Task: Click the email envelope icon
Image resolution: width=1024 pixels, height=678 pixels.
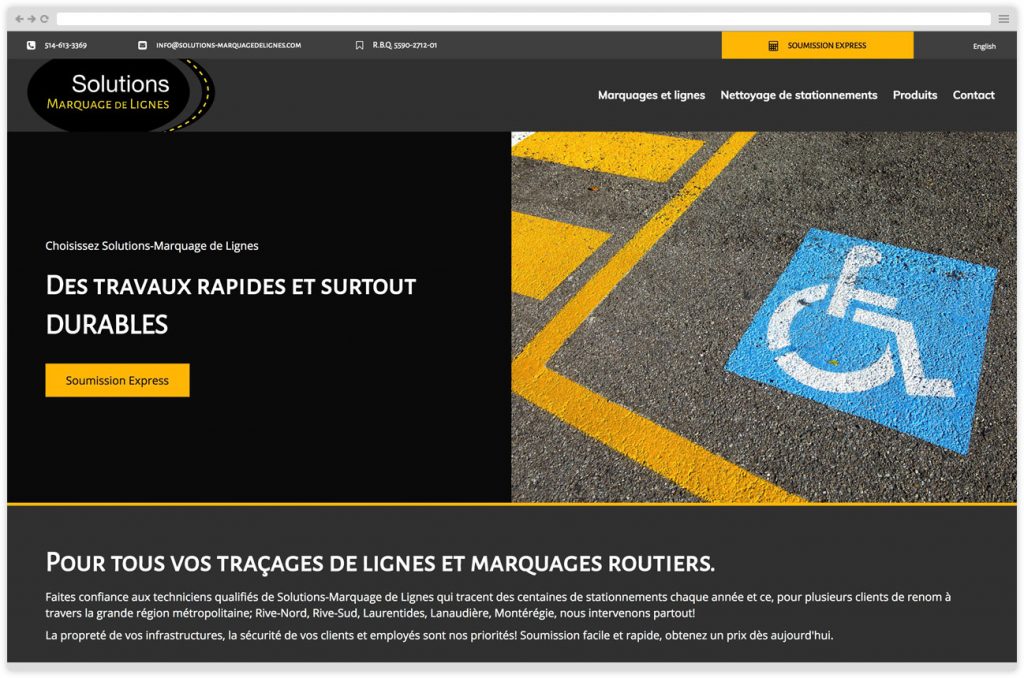Action: 142,45
